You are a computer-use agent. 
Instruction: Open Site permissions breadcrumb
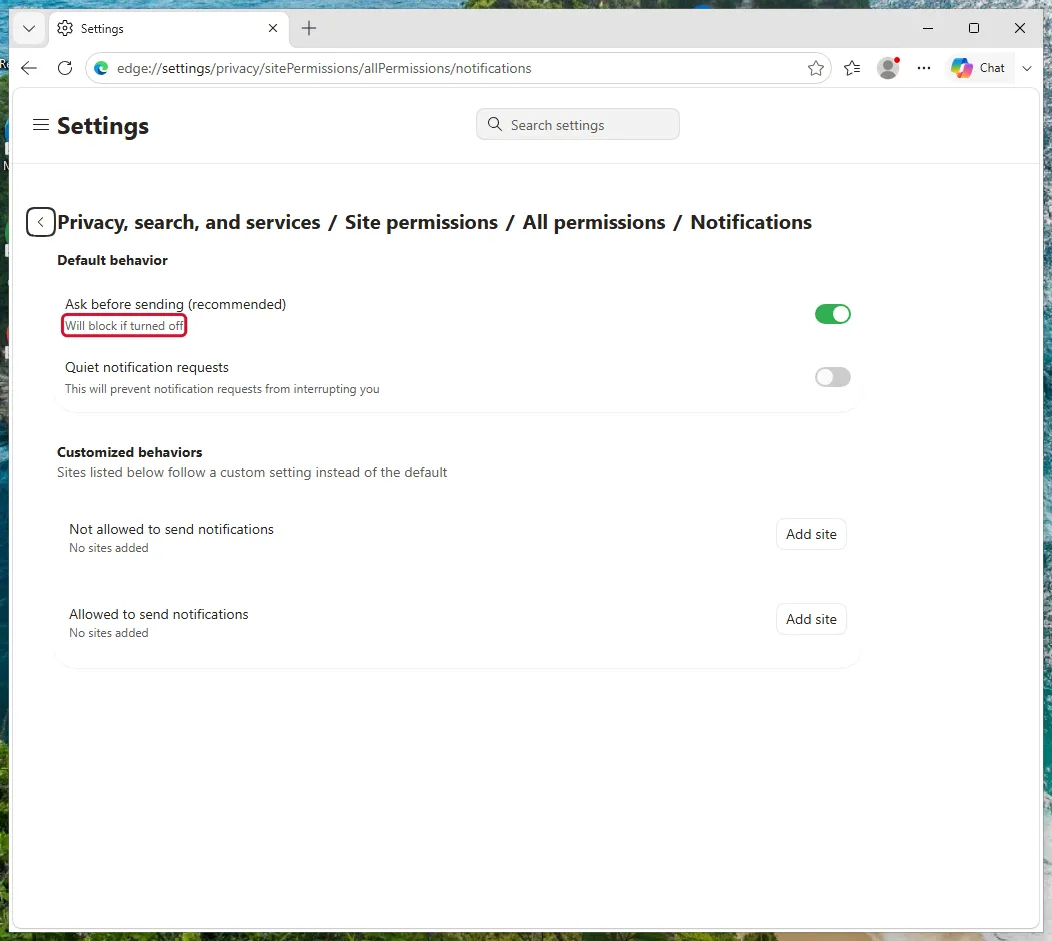(421, 222)
